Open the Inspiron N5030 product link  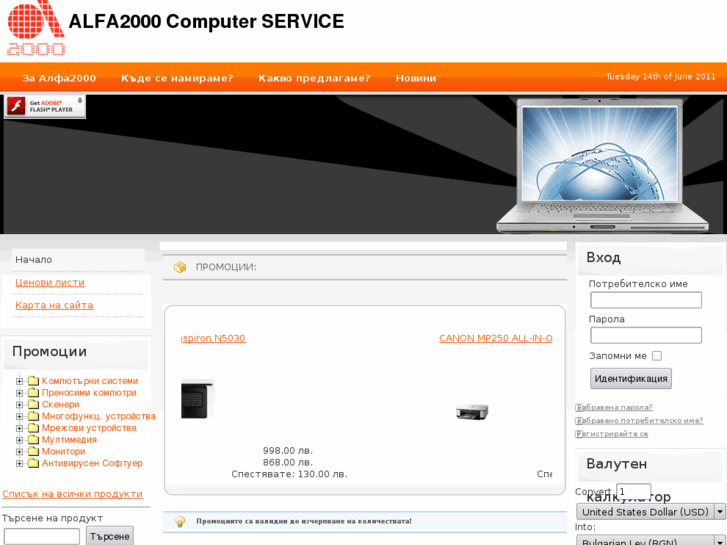pos(213,338)
